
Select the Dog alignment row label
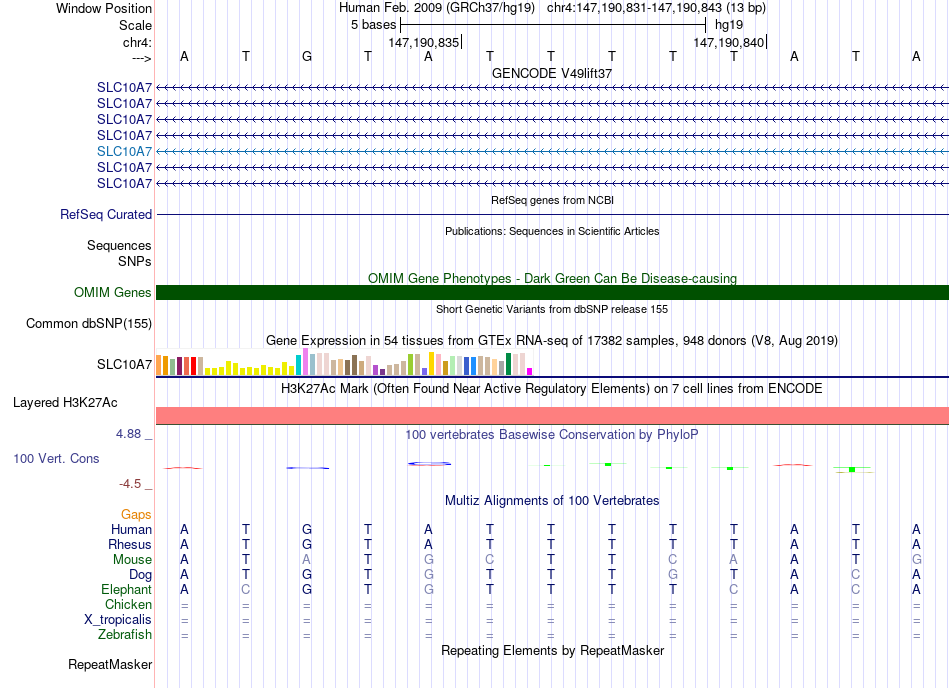pos(140,574)
